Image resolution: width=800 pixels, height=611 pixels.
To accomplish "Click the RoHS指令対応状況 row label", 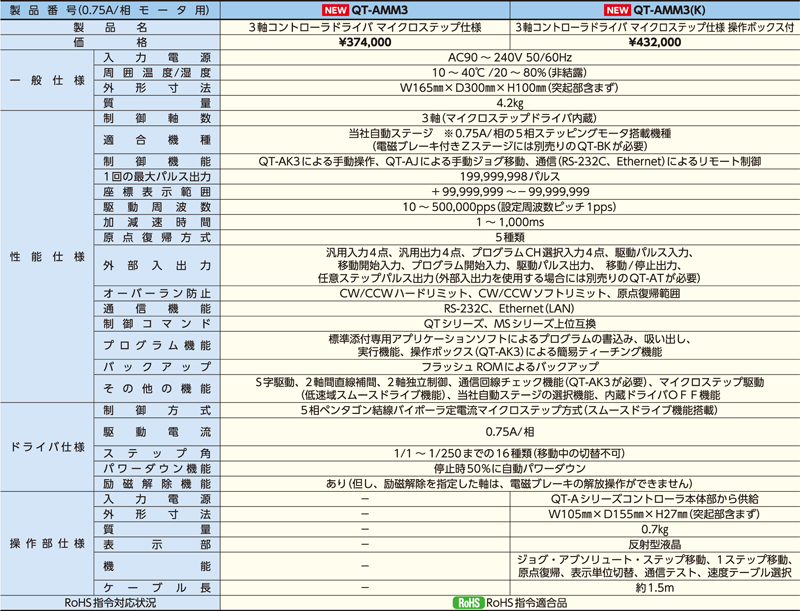I will (111, 603).
